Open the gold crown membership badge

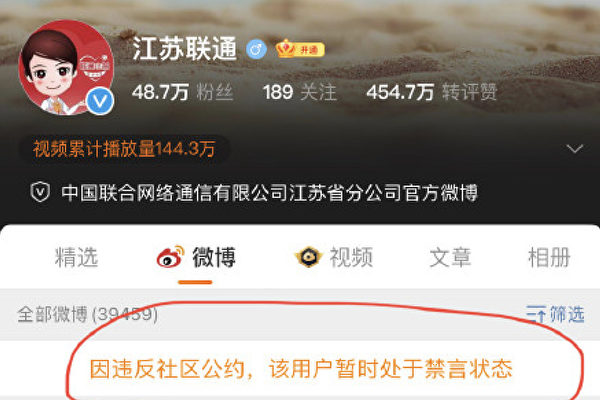[300, 49]
